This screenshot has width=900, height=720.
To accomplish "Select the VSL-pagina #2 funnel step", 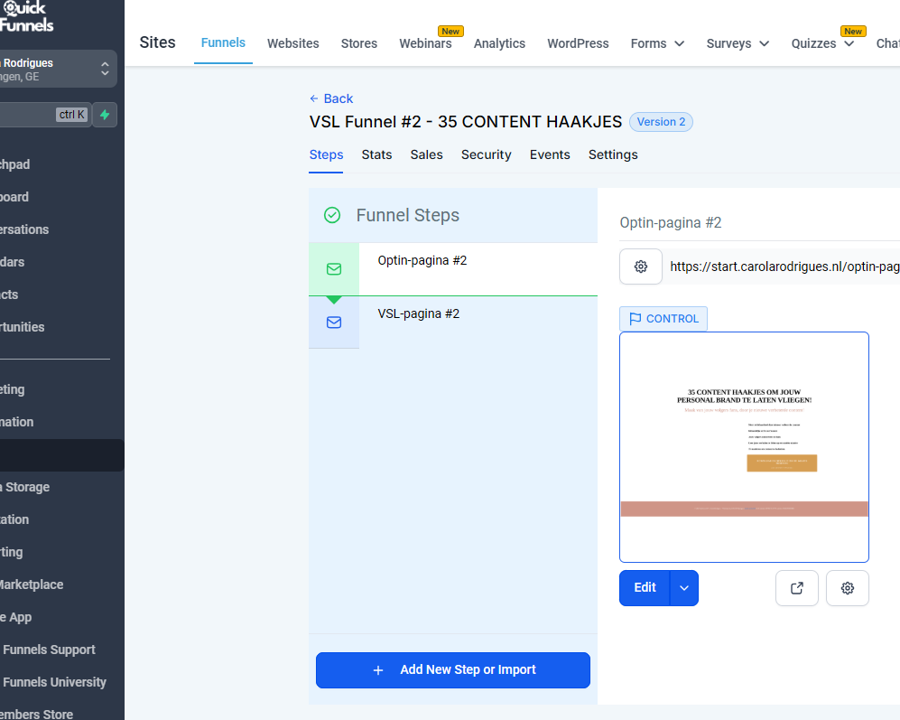I will pyautogui.click(x=418, y=314).
